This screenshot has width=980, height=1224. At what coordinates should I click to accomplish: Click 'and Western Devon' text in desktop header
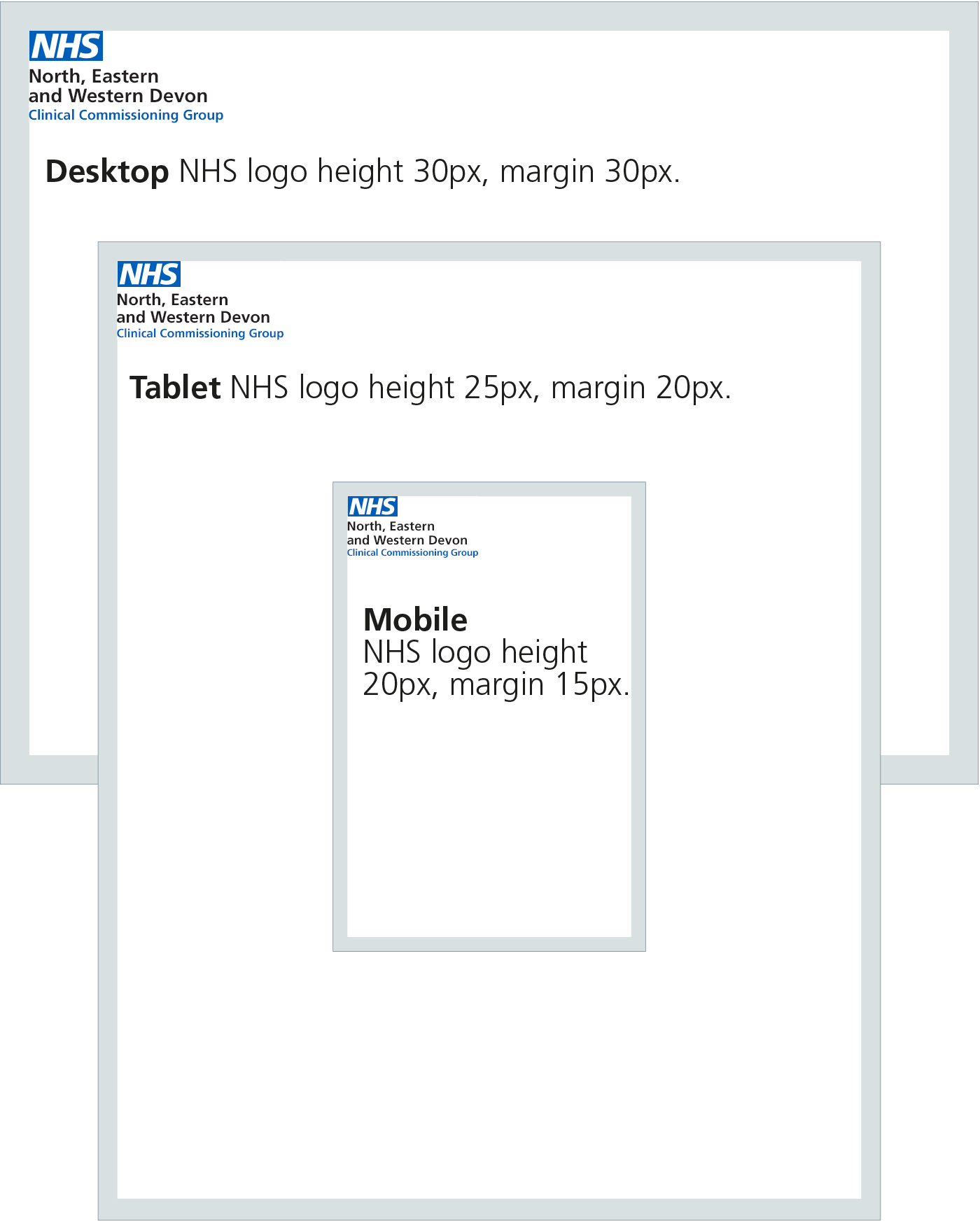point(118,96)
